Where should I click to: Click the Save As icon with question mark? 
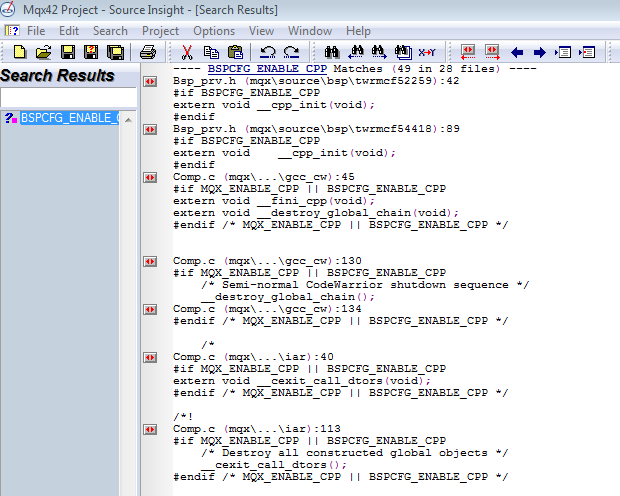[91, 52]
